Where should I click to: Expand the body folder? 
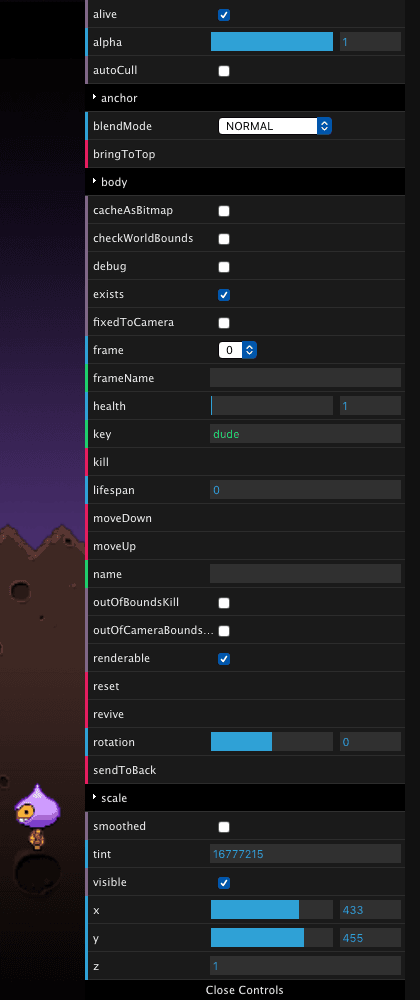tap(245, 182)
